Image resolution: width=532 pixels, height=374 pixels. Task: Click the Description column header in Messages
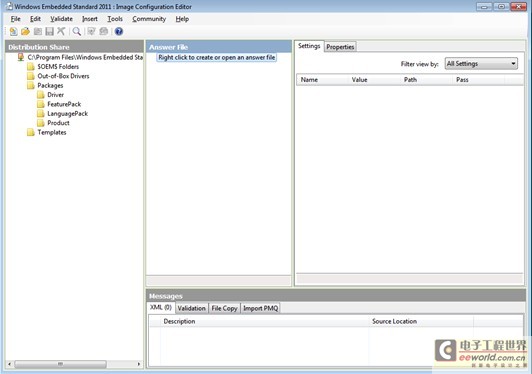pos(265,321)
